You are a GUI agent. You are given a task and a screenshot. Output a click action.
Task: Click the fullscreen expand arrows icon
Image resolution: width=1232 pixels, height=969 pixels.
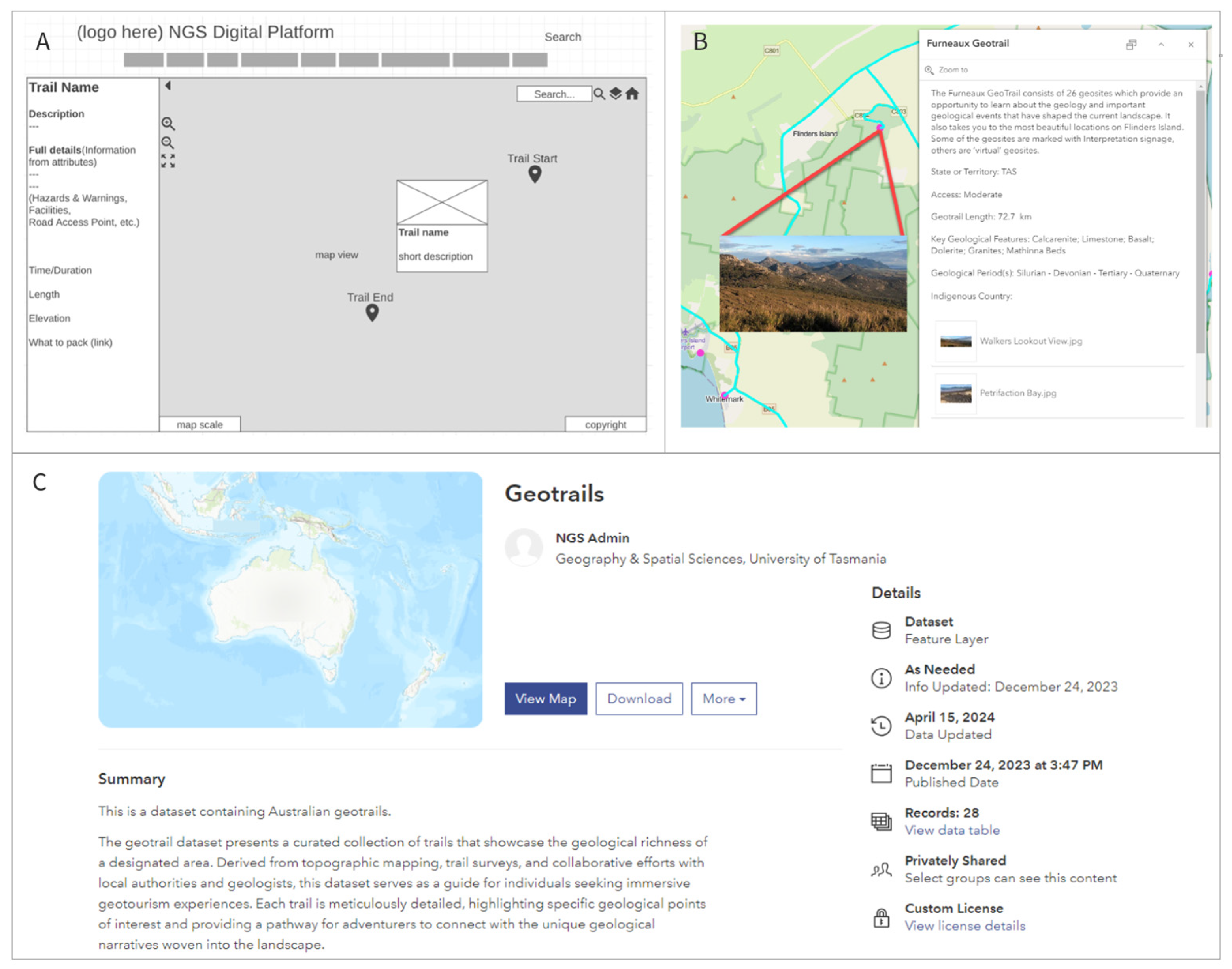[168, 161]
